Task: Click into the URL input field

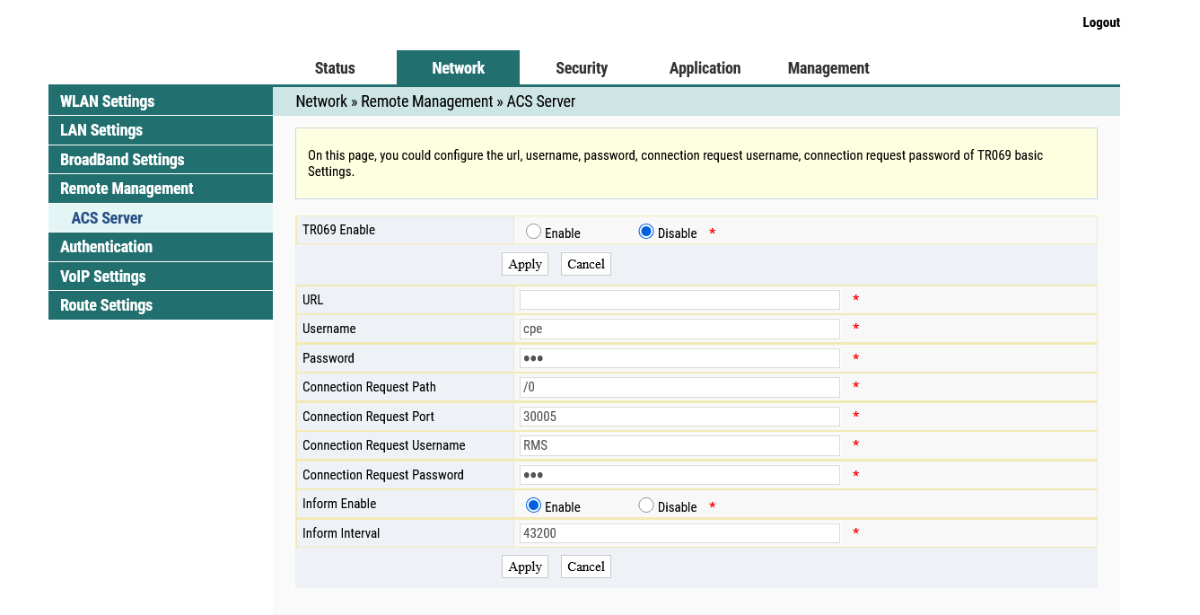Action: pyautogui.click(x=679, y=300)
